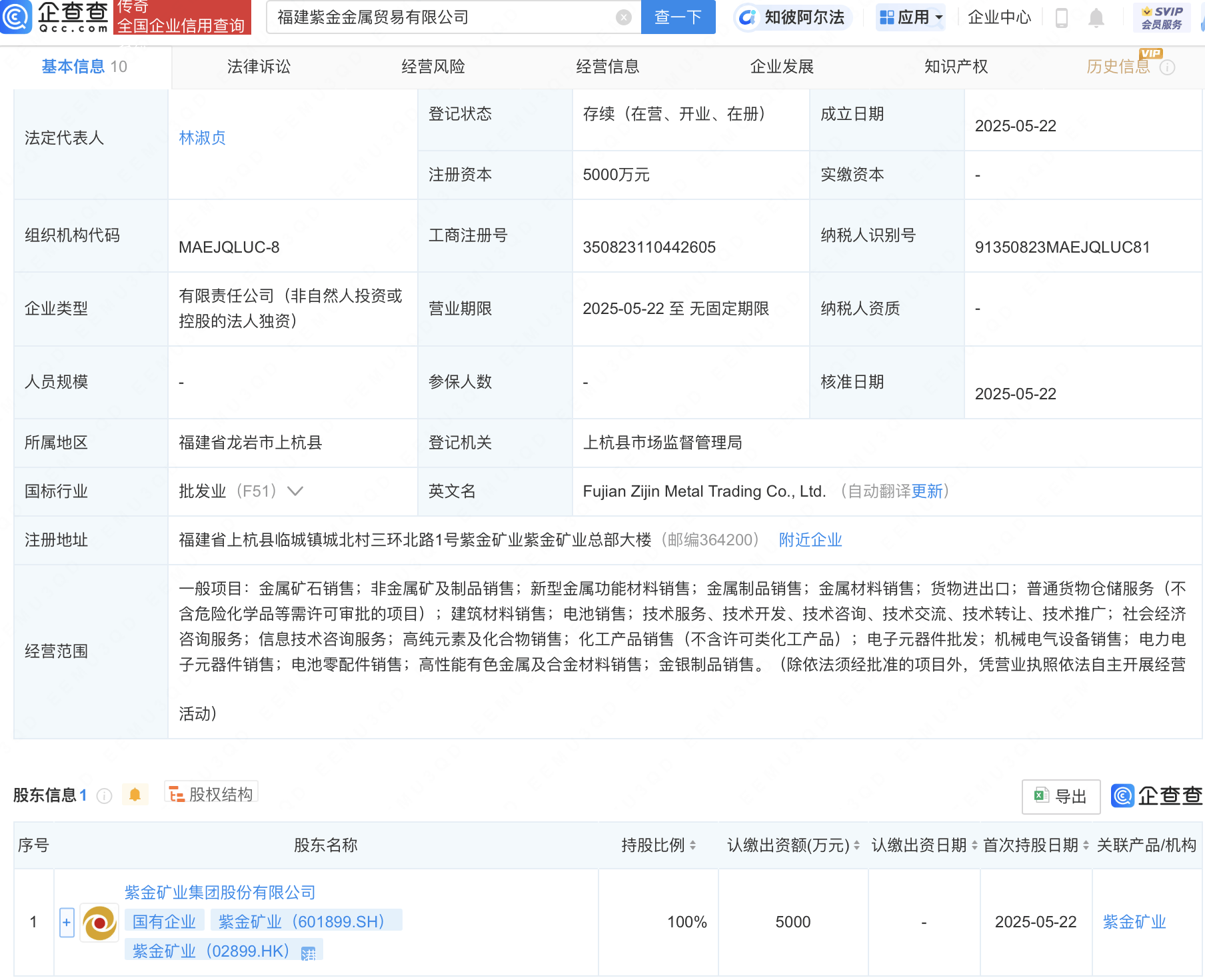This screenshot has width=1205, height=980.
Task: Click 紫金矿业 shareholder logo thumbnail
Action: point(99,923)
